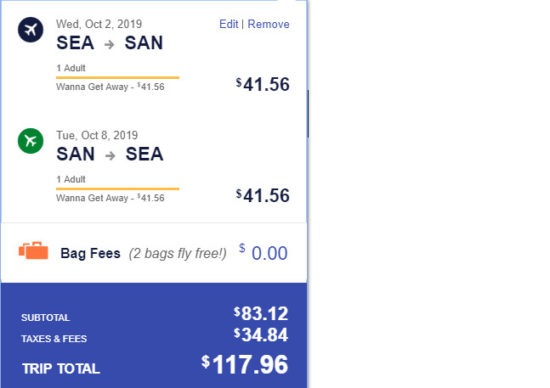The height and width of the screenshot is (388, 550).
Task: Click the TAXES & FEES $34.84 amount
Action: click(261, 334)
